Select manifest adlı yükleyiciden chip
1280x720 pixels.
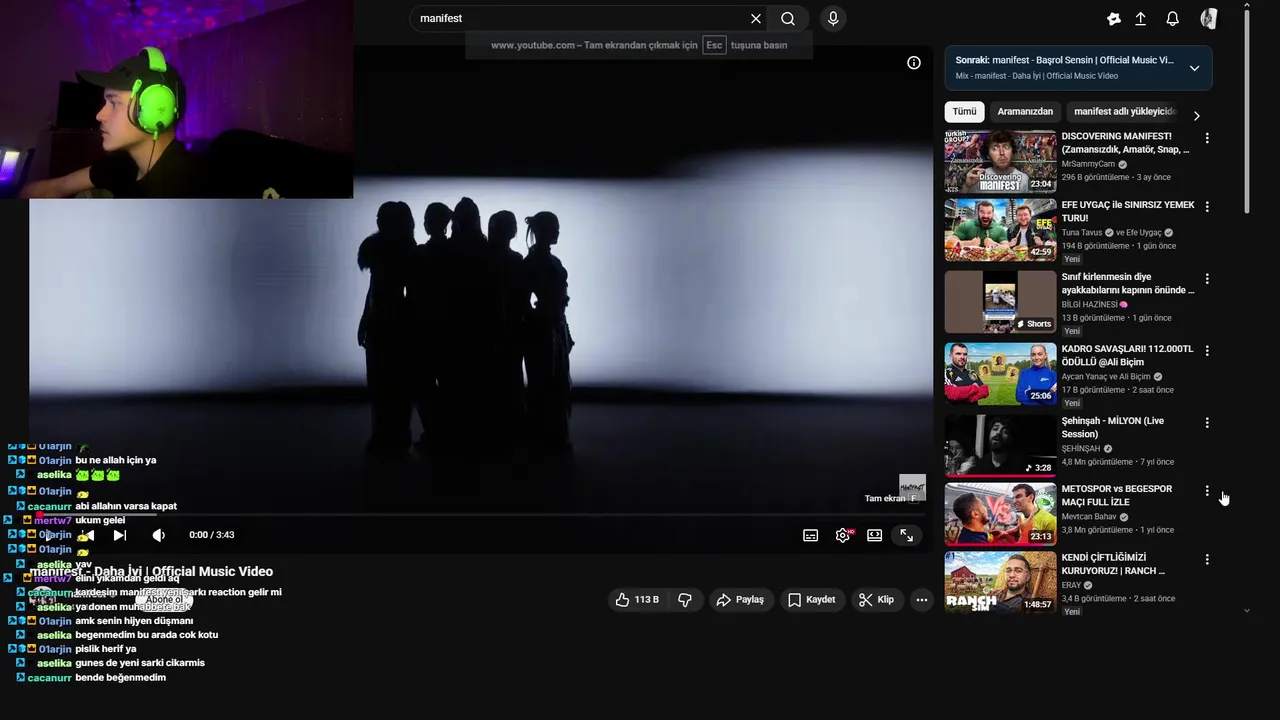[x=1124, y=112]
